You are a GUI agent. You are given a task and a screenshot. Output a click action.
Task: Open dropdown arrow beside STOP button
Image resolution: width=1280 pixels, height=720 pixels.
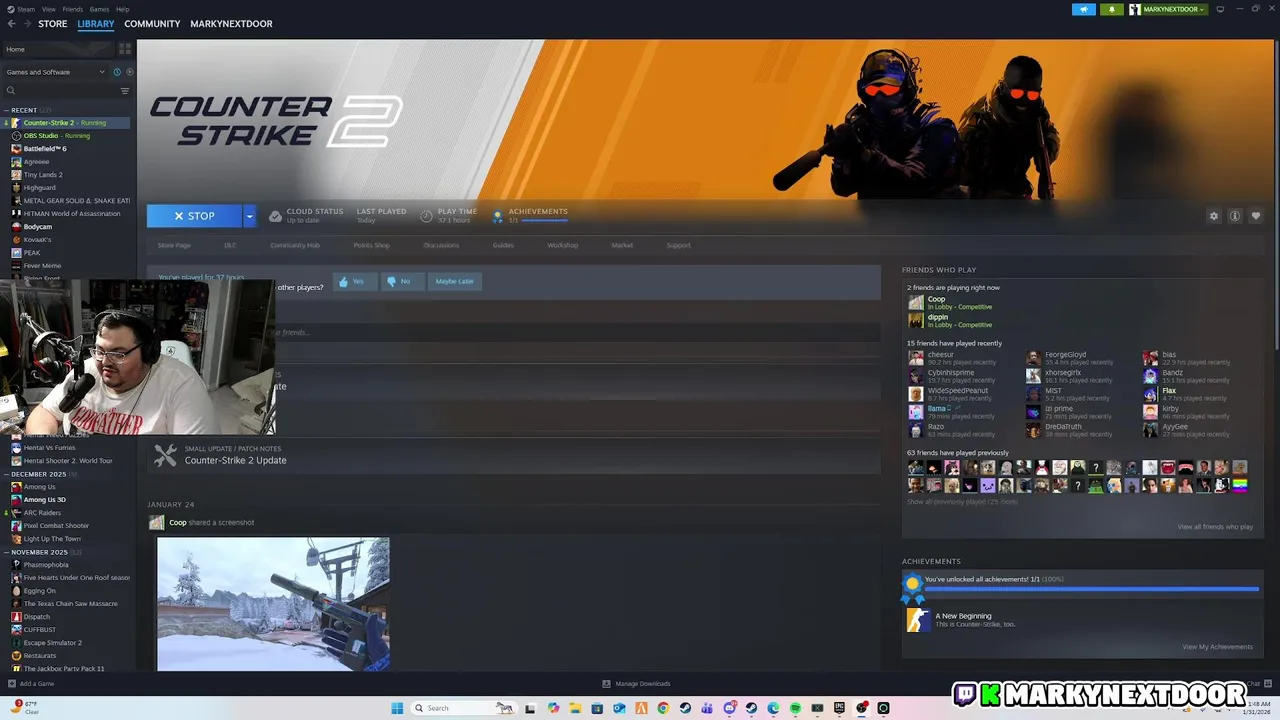[250, 216]
